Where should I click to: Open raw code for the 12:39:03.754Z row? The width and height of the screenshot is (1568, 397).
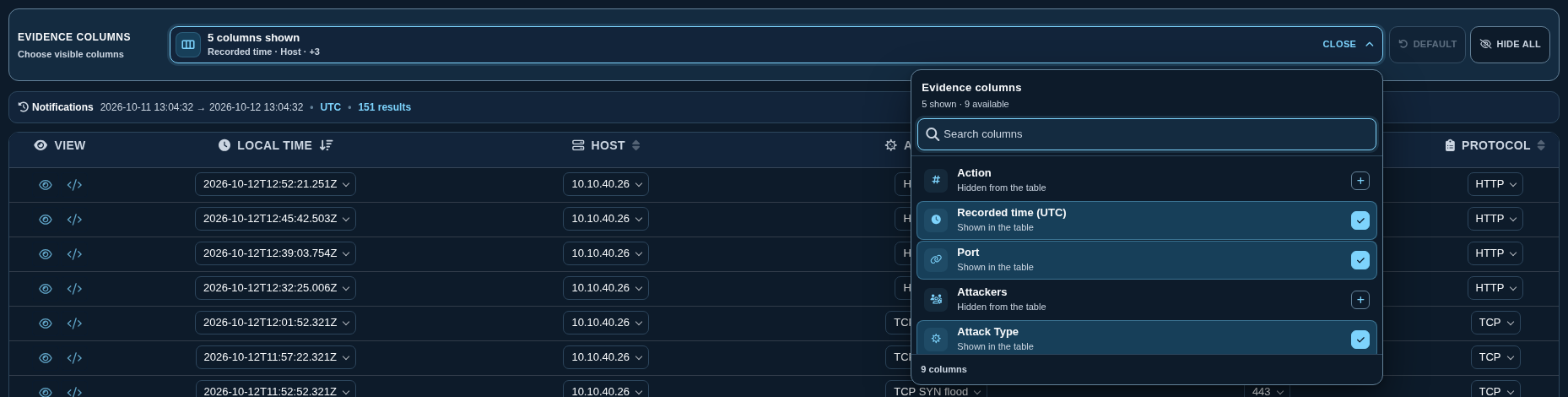[x=74, y=254]
